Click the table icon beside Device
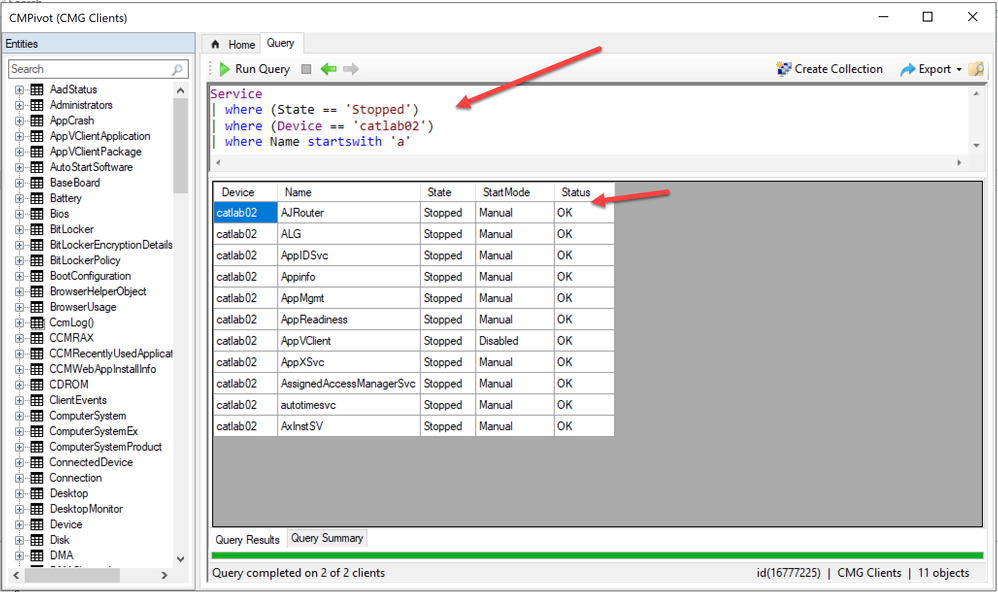This screenshot has height=592, width=998. (37, 524)
